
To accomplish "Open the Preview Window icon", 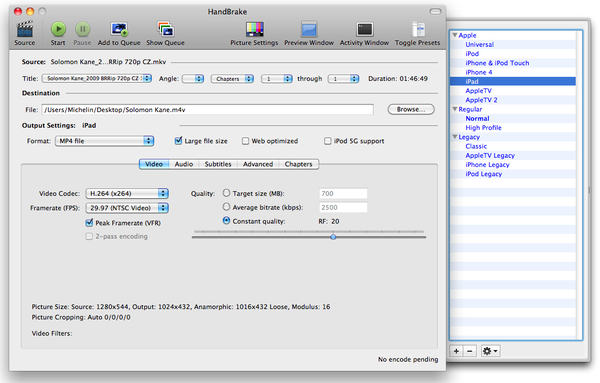I will (309, 29).
